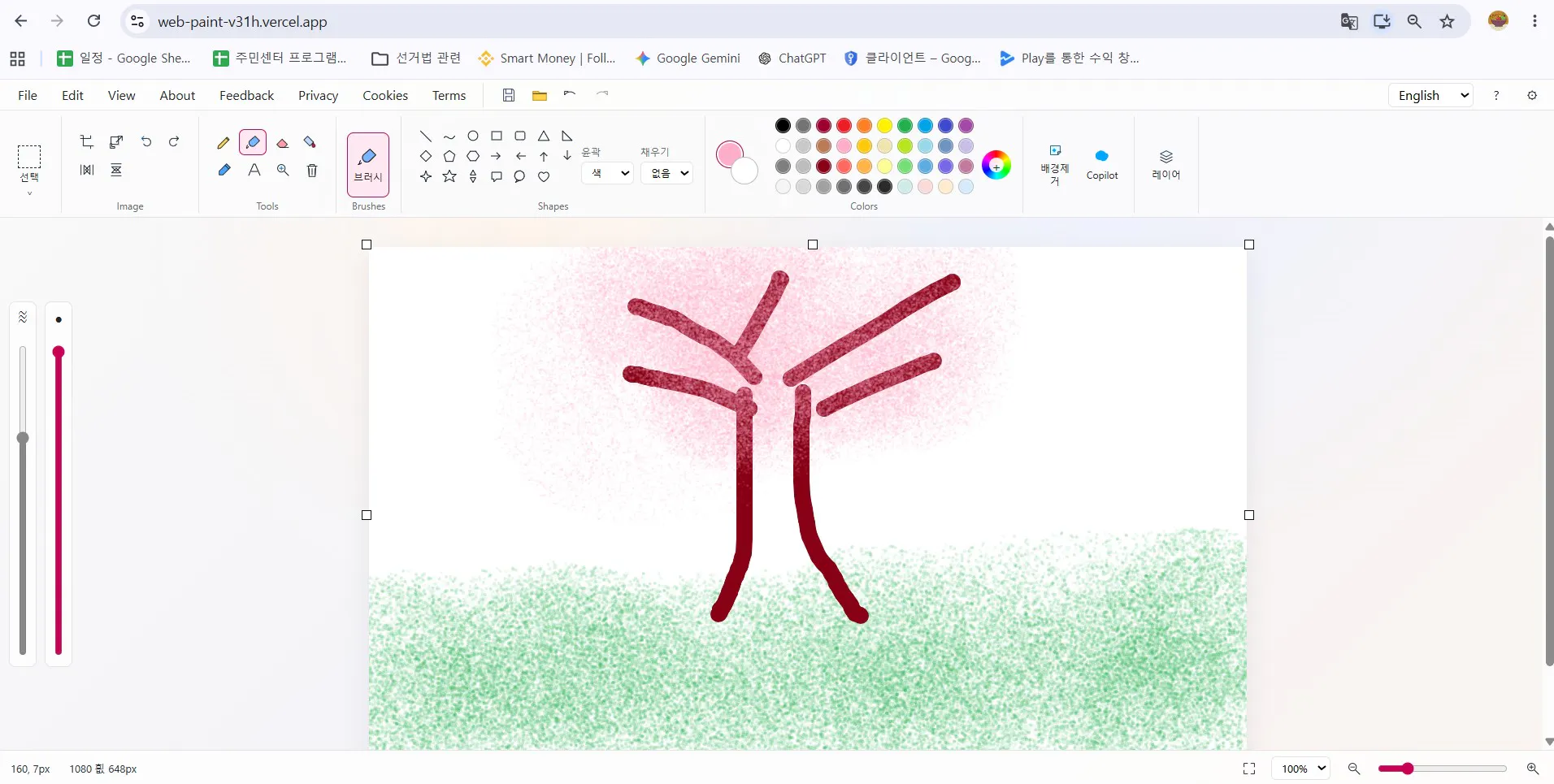Click the help question mark button
The image size is (1554, 784).
tap(1496, 95)
